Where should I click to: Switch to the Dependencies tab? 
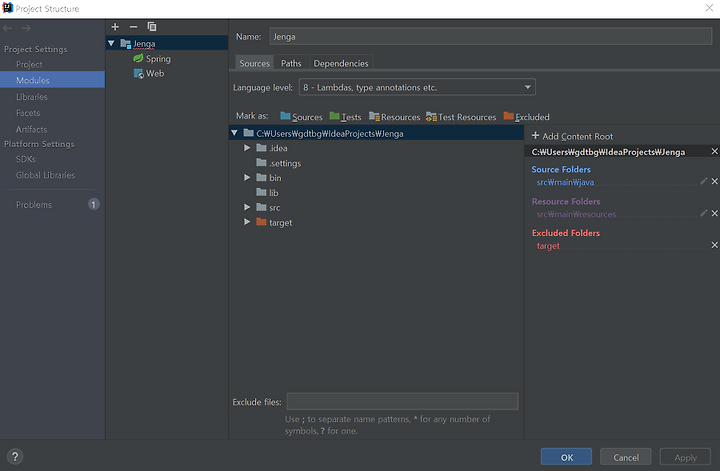tap(341, 63)
